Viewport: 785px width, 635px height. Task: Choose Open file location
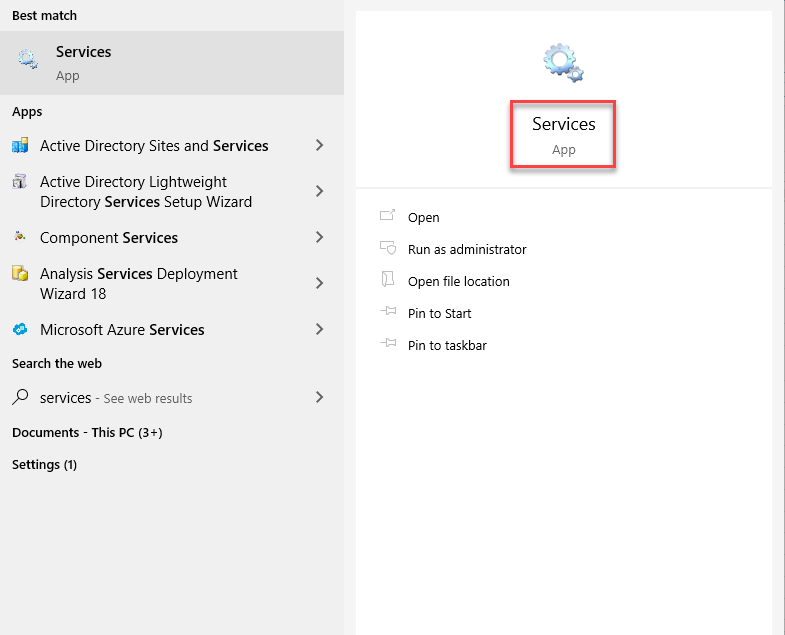[459, 281]
